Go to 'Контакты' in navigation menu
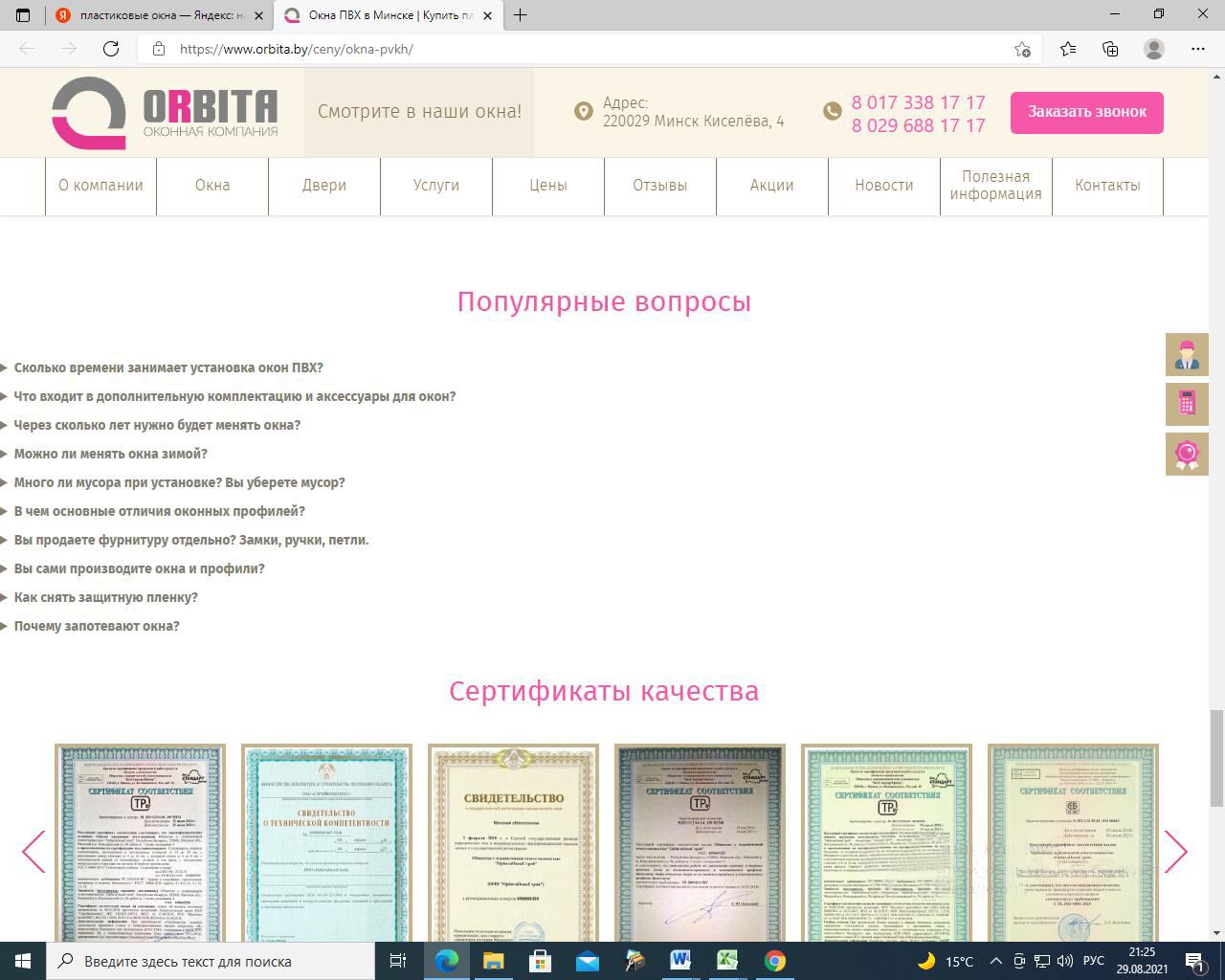Screen dimensions: 1225x980 tap(1107, 186)
